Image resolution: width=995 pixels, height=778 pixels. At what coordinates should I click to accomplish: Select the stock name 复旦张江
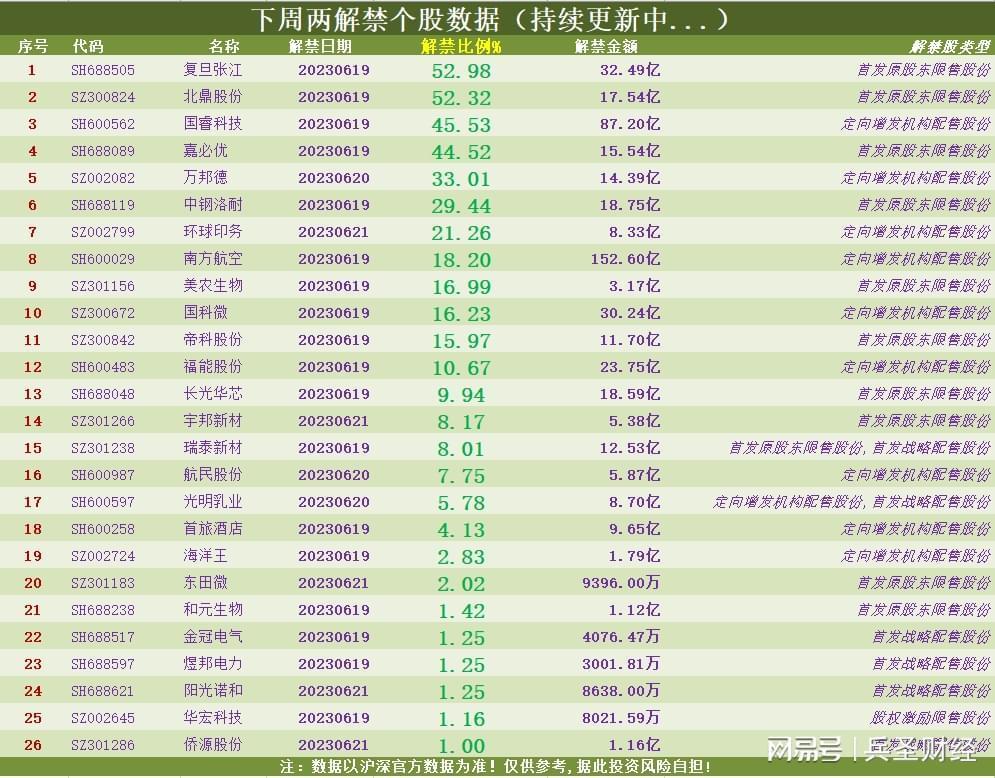[213, 70]
